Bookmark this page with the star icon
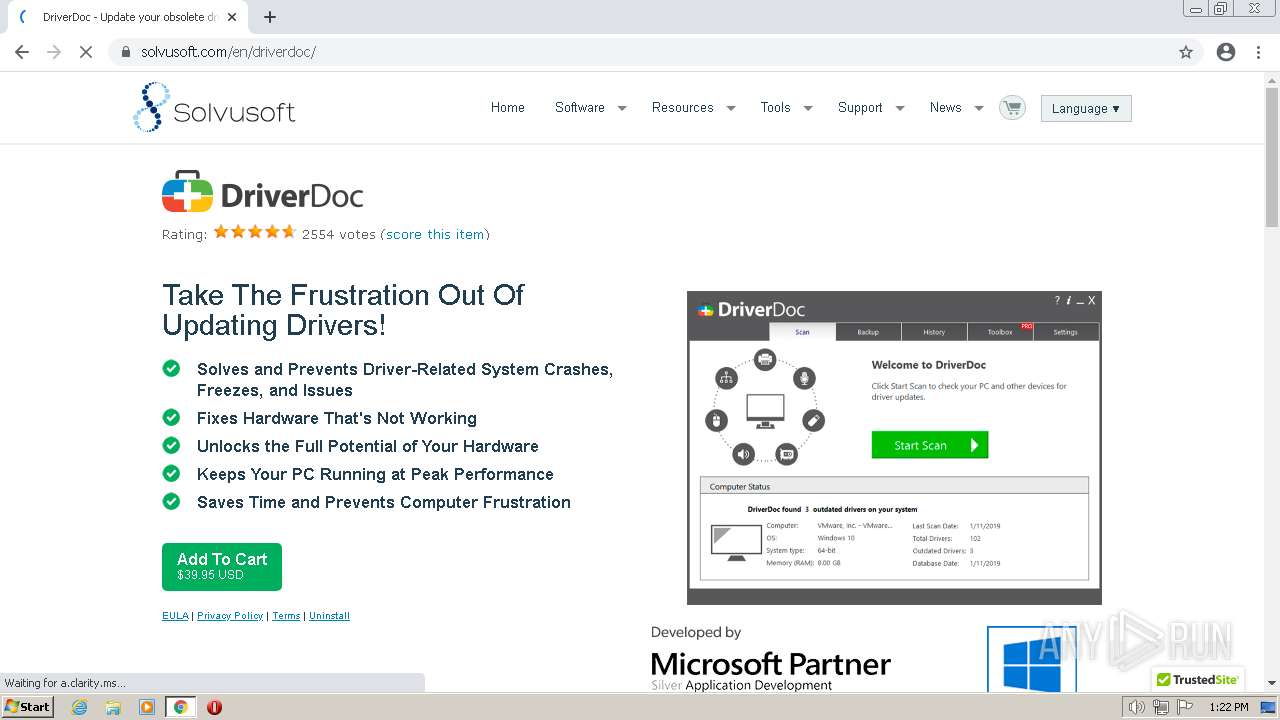1280x720 pixels. click(1186, 52)
